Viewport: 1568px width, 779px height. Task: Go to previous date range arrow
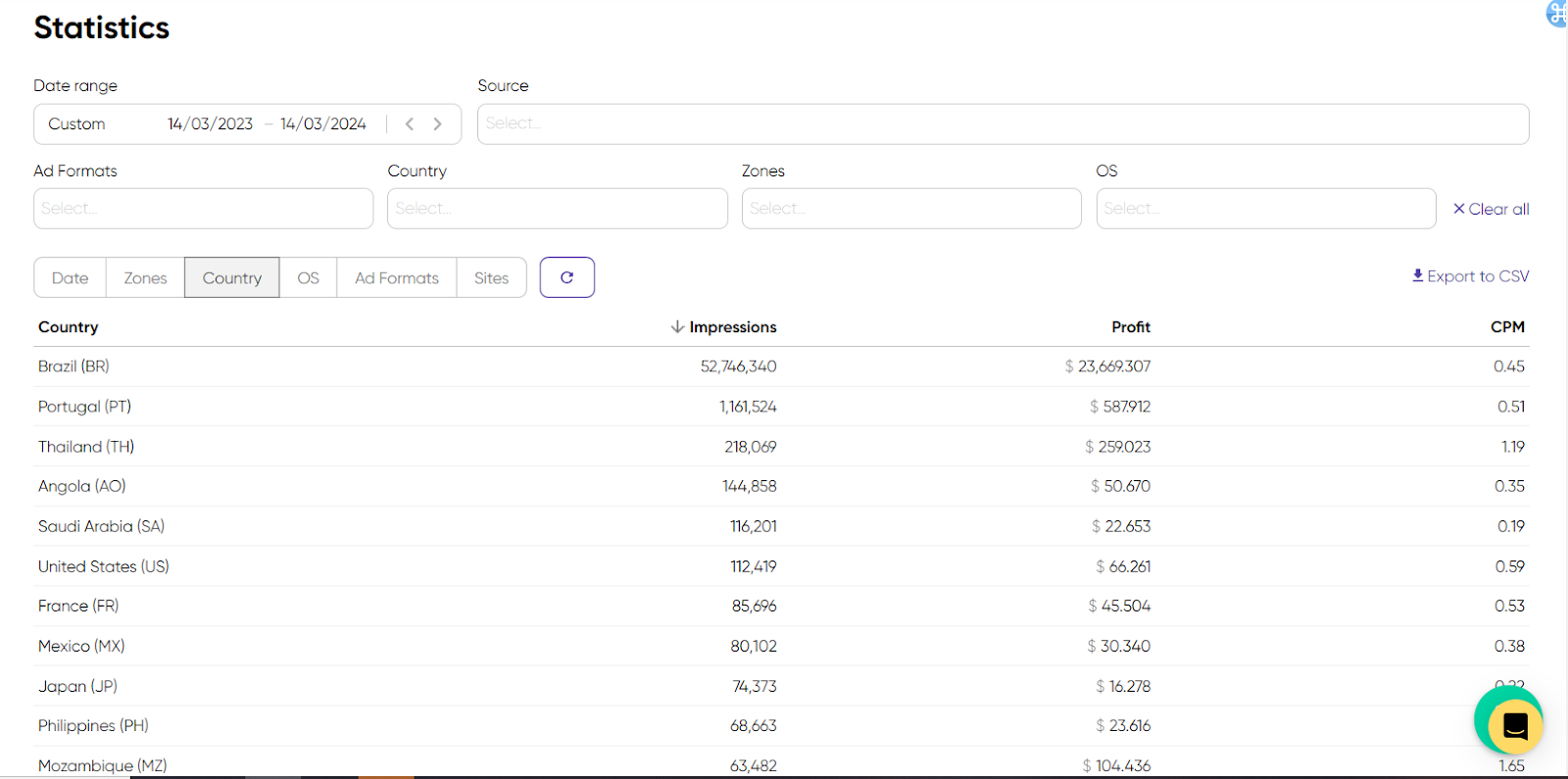point(410,124)
